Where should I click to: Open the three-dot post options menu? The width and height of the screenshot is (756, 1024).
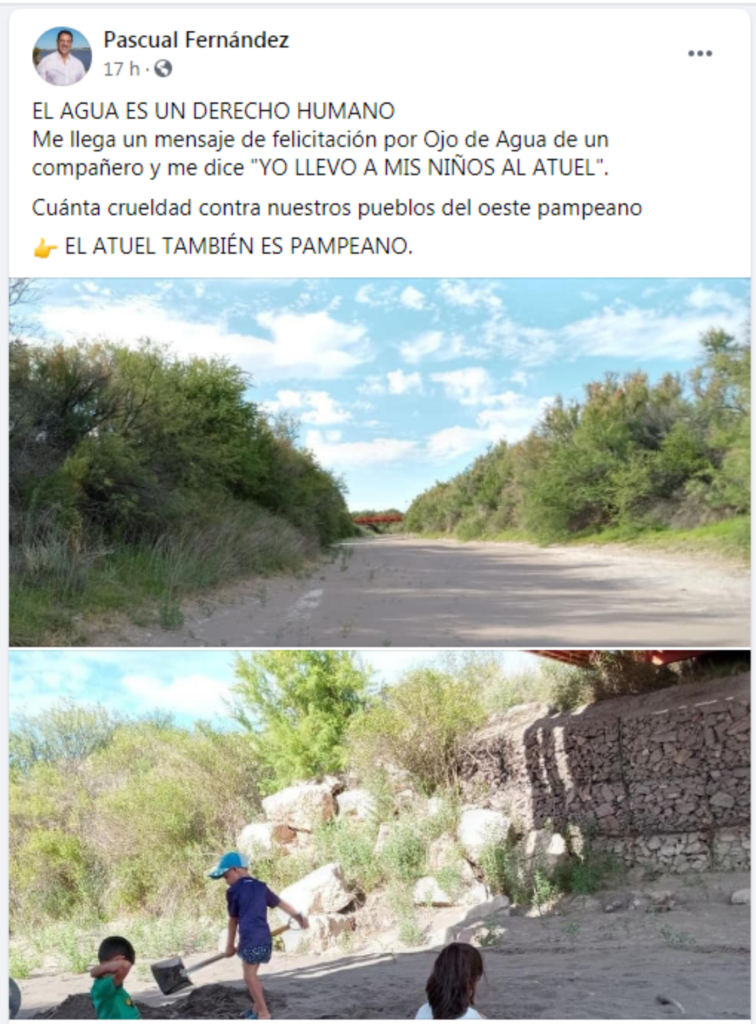coord(700,54)
